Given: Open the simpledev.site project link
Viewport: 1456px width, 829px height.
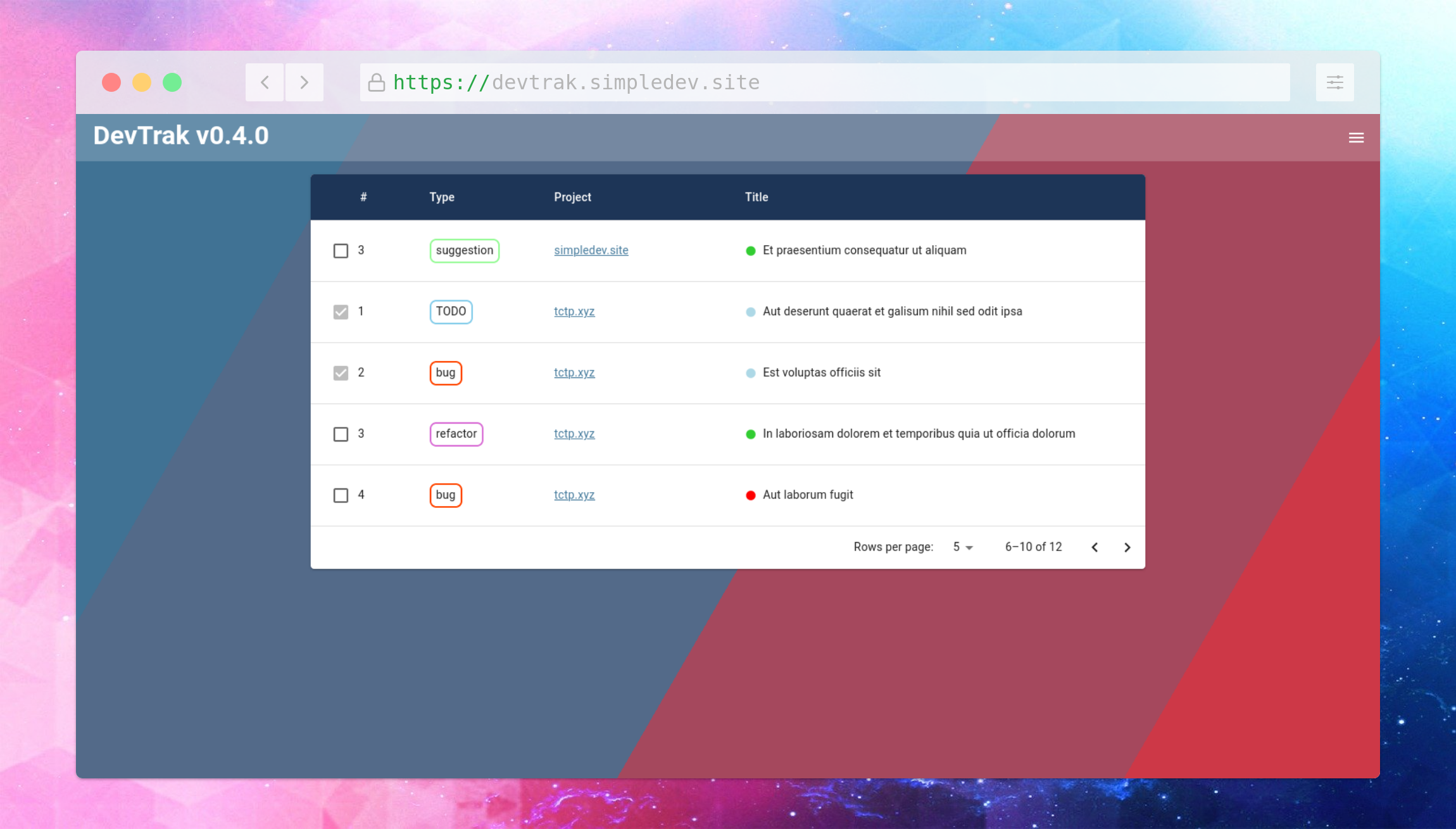Looking at the screenshot, I should pyautogui.click(x=591, y=250).
